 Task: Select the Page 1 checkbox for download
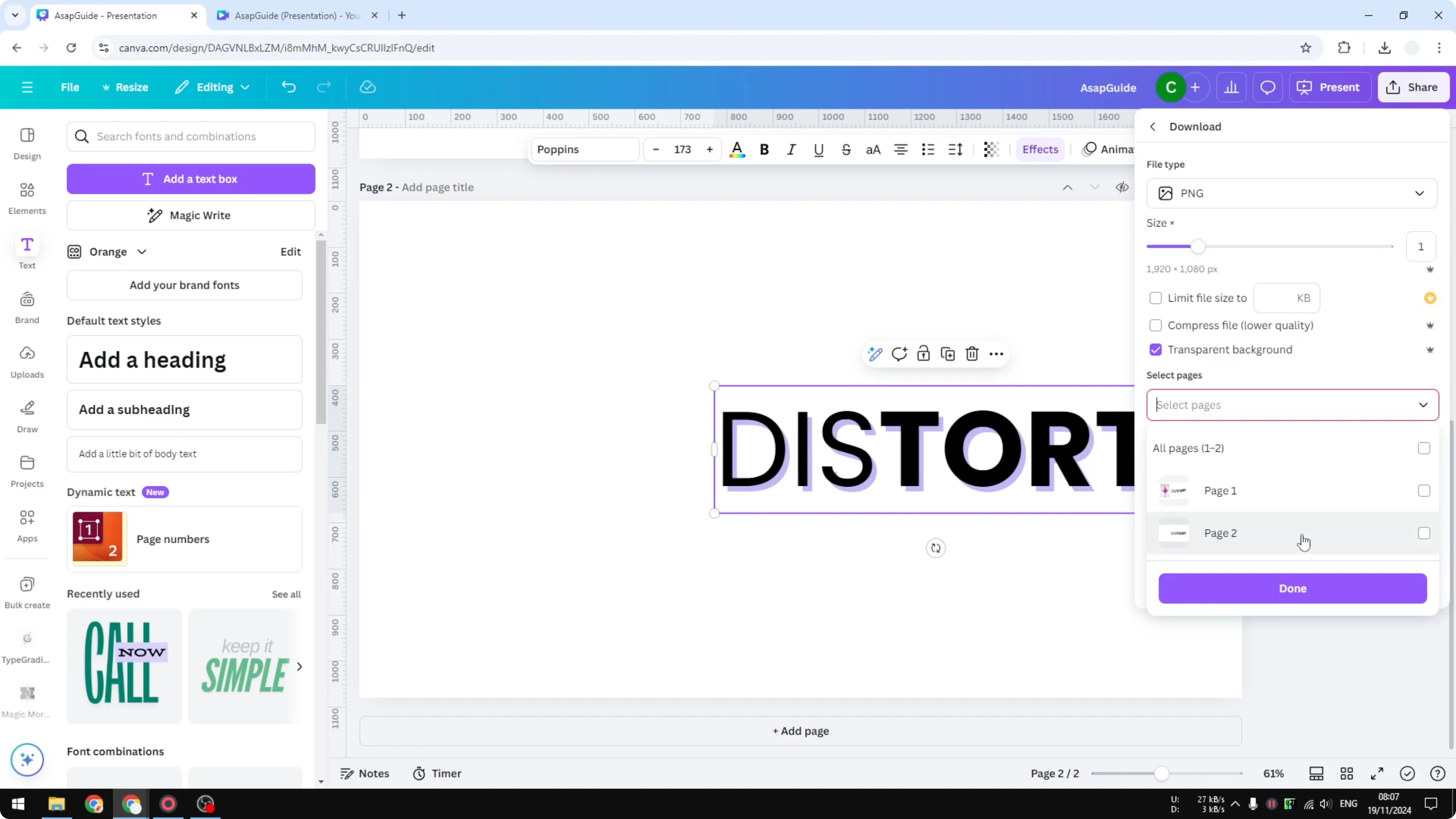tap(1423, 490)
